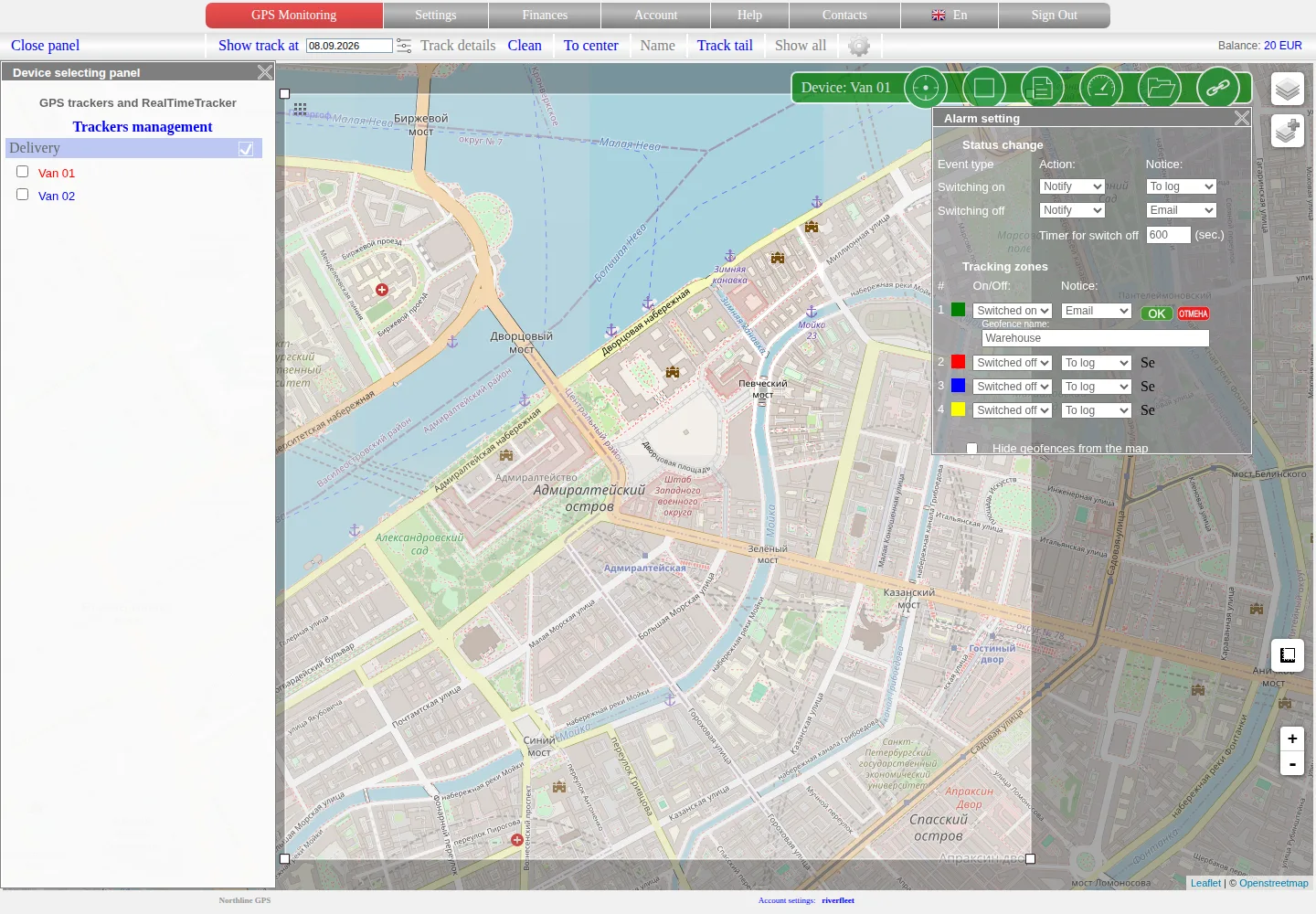Click the grid dots icon on the map

[300, 109]
